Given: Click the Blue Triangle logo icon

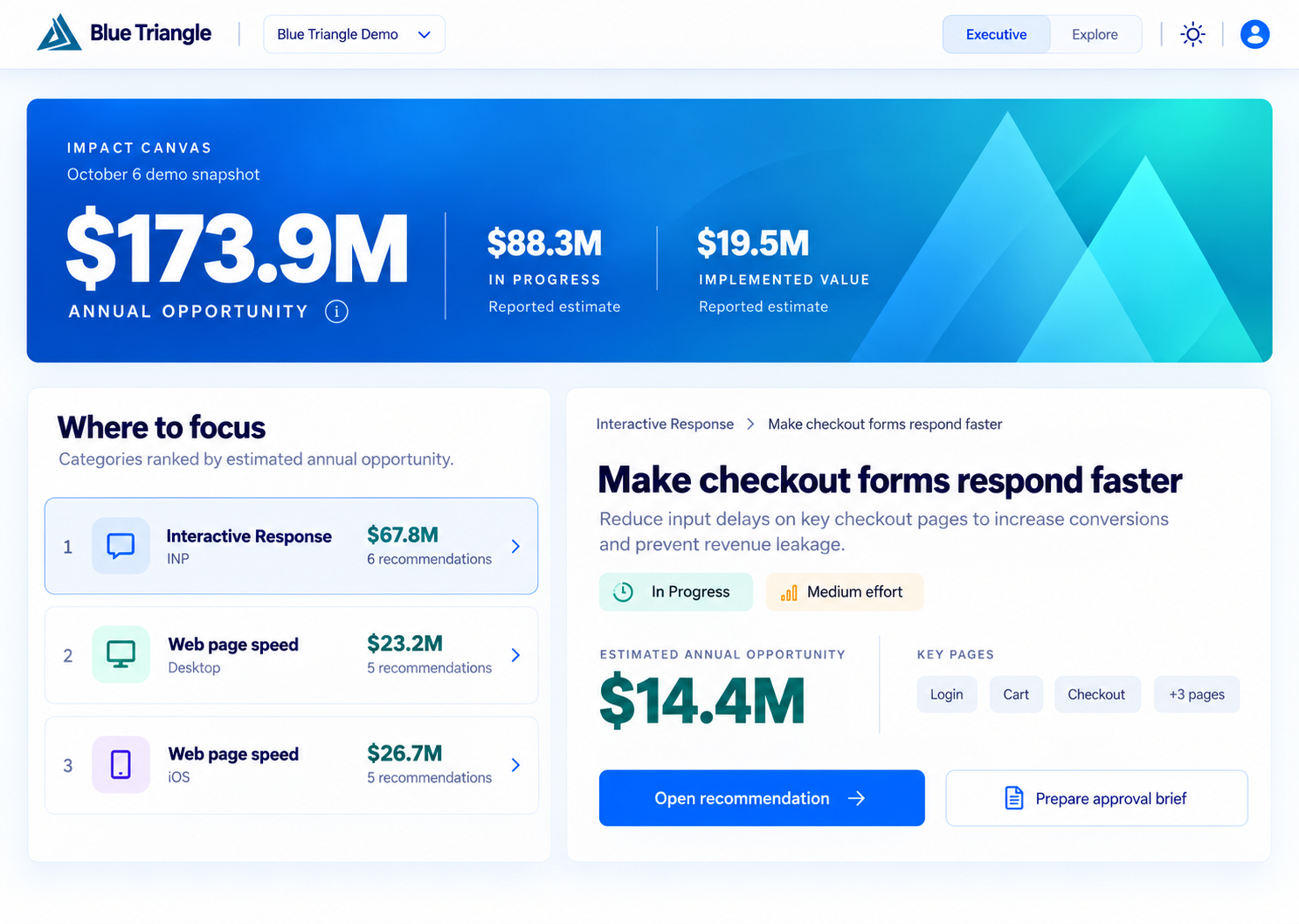Looking at the screenshot, I should (59, 33).
